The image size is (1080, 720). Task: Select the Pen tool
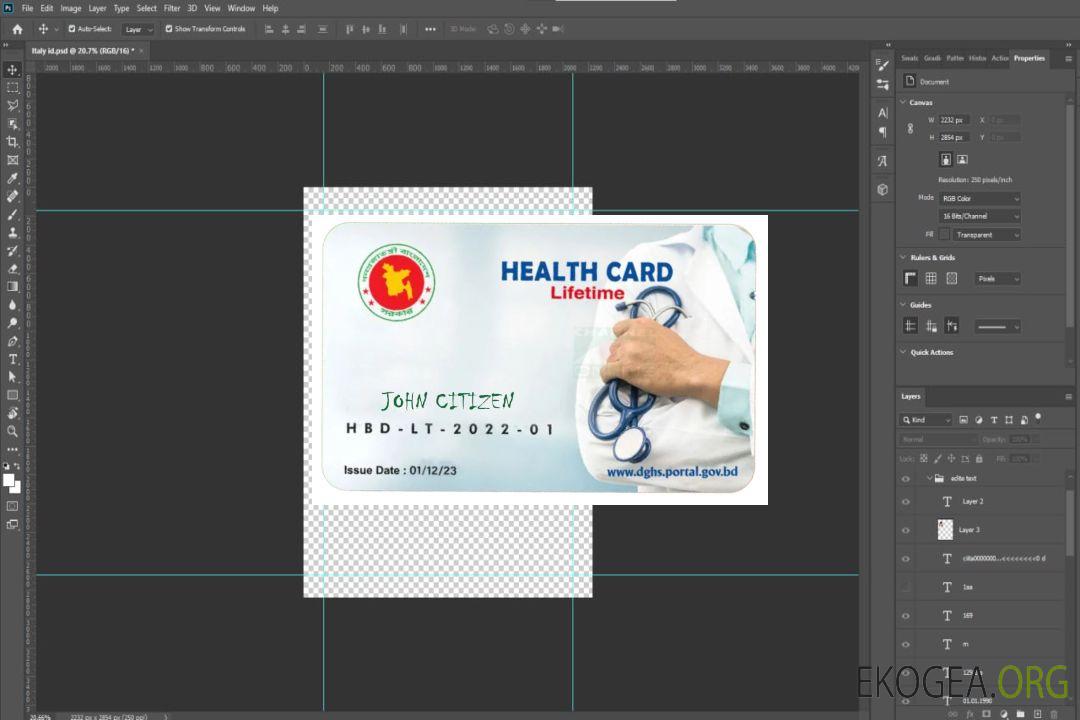click(x=12, y=341)
